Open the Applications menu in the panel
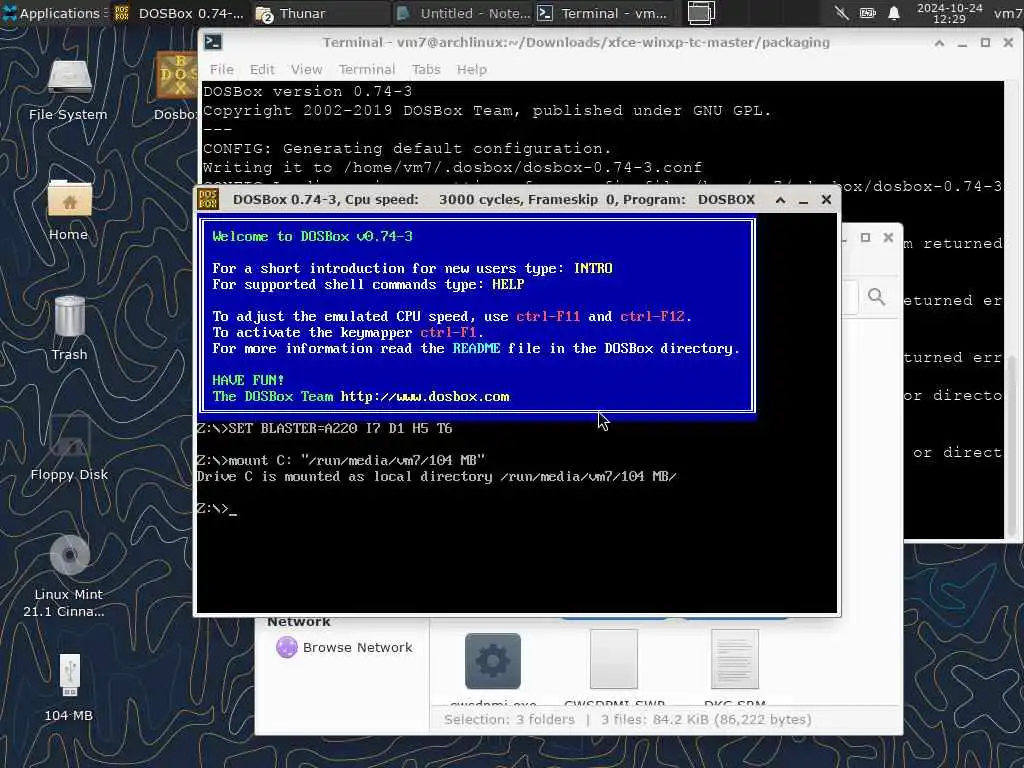Viewport: 1024px width, 768px height. tap(52, 13)
